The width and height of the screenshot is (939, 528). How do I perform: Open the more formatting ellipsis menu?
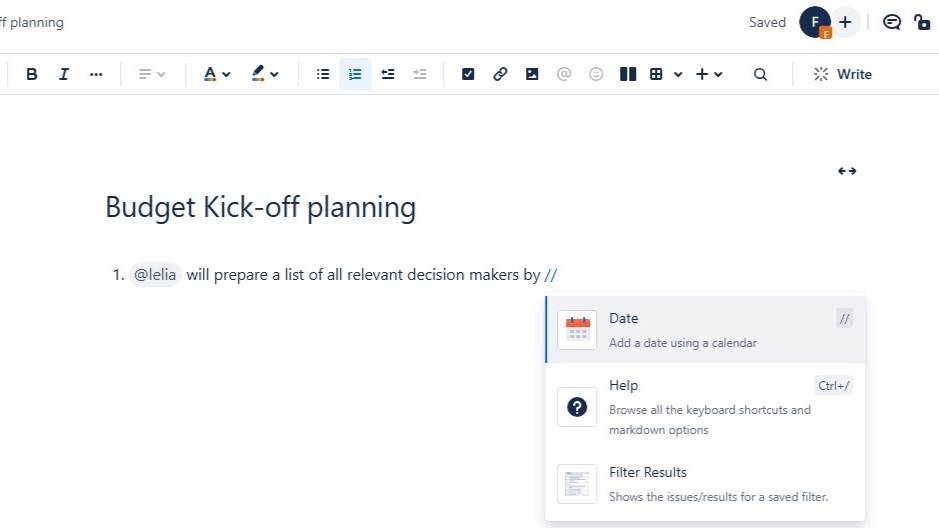96,74
